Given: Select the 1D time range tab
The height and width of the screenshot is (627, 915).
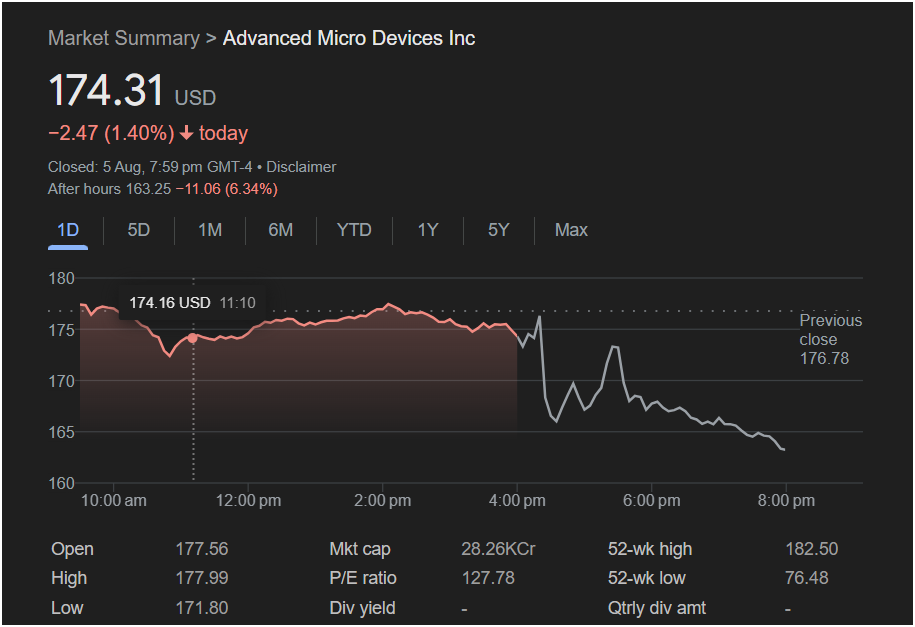Looking at the screenshot, I should click(x=68, y=230).
